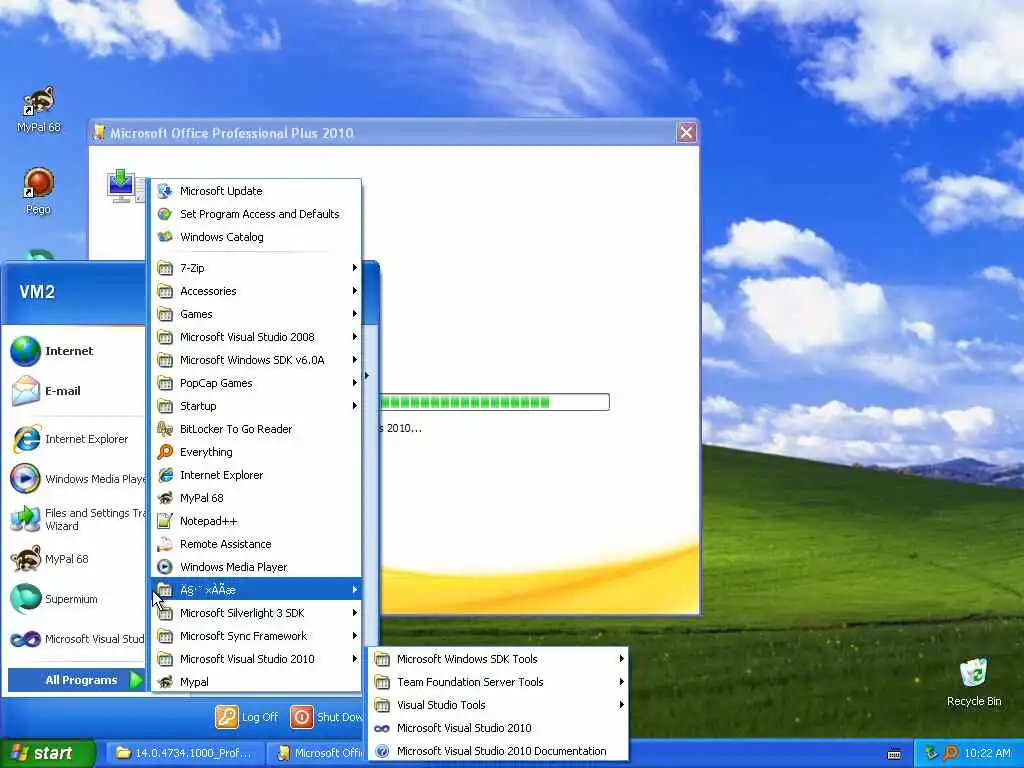
Task: Click the Visual Studio 2010 Documentation help icon
Action: (382, 751)
